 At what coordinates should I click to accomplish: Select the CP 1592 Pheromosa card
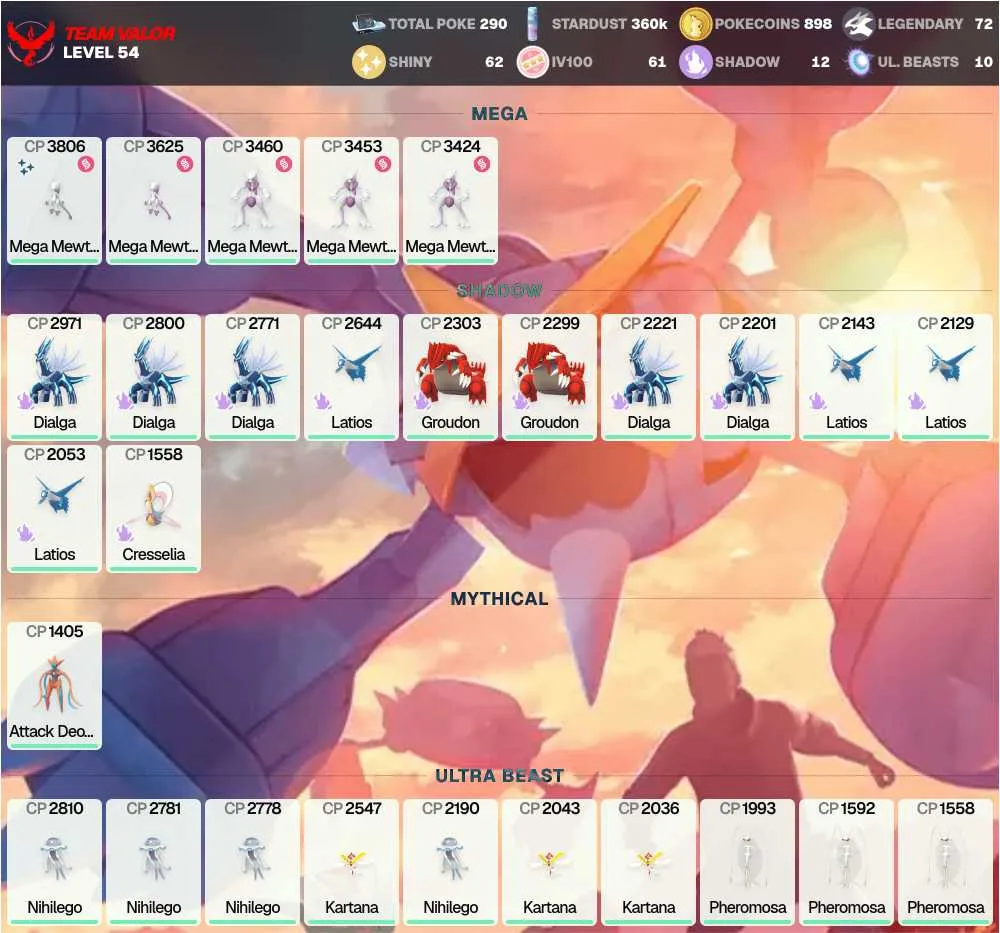846,862
